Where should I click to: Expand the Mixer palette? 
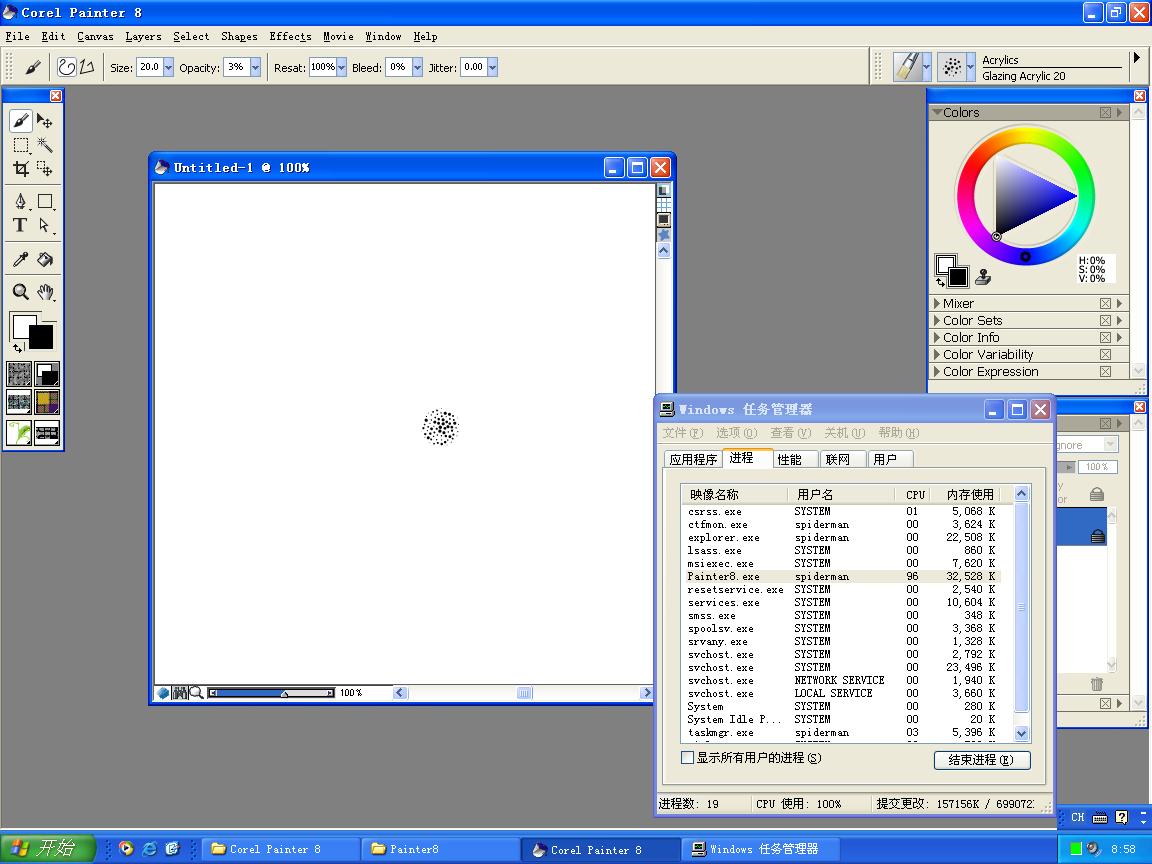tap(937, 303)
